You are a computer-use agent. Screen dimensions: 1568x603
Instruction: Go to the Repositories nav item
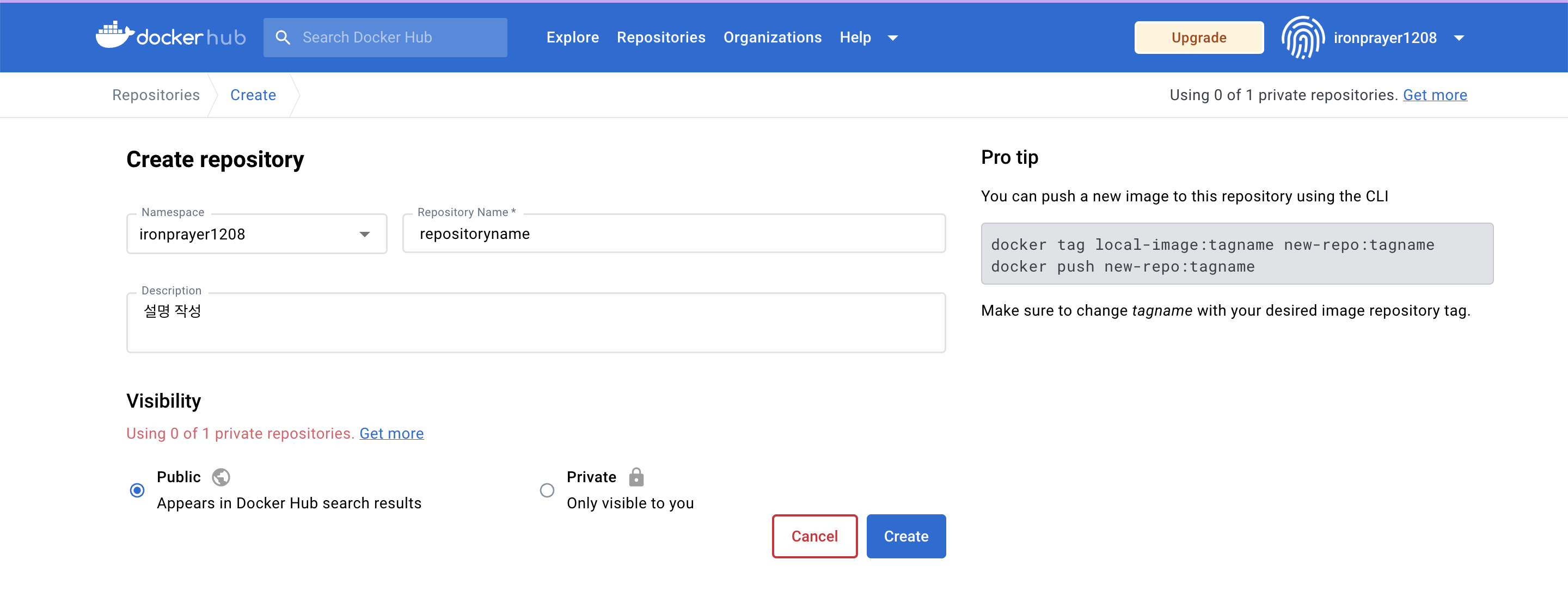660,38
